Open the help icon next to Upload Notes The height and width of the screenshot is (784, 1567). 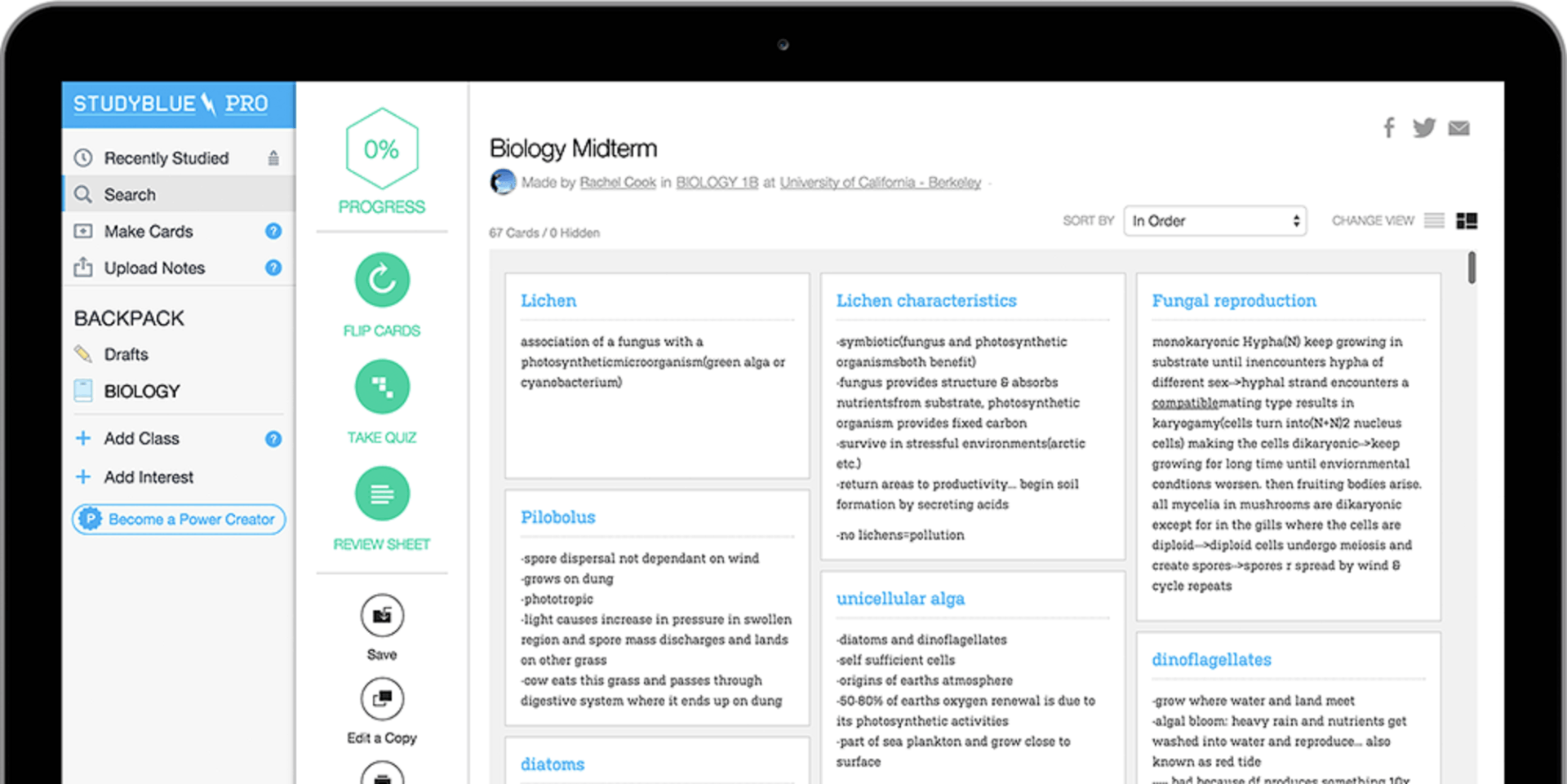tap(273, 268)
